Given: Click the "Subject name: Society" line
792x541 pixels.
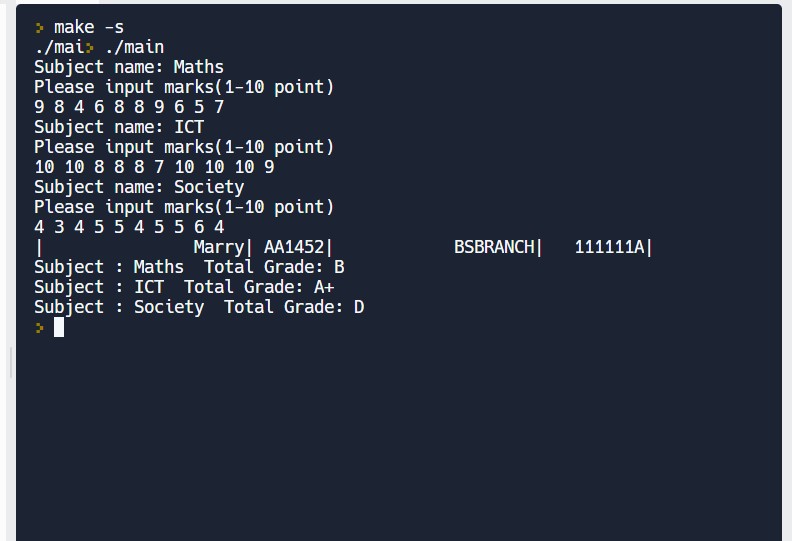Looking at the screenshot, I should 139,187.
